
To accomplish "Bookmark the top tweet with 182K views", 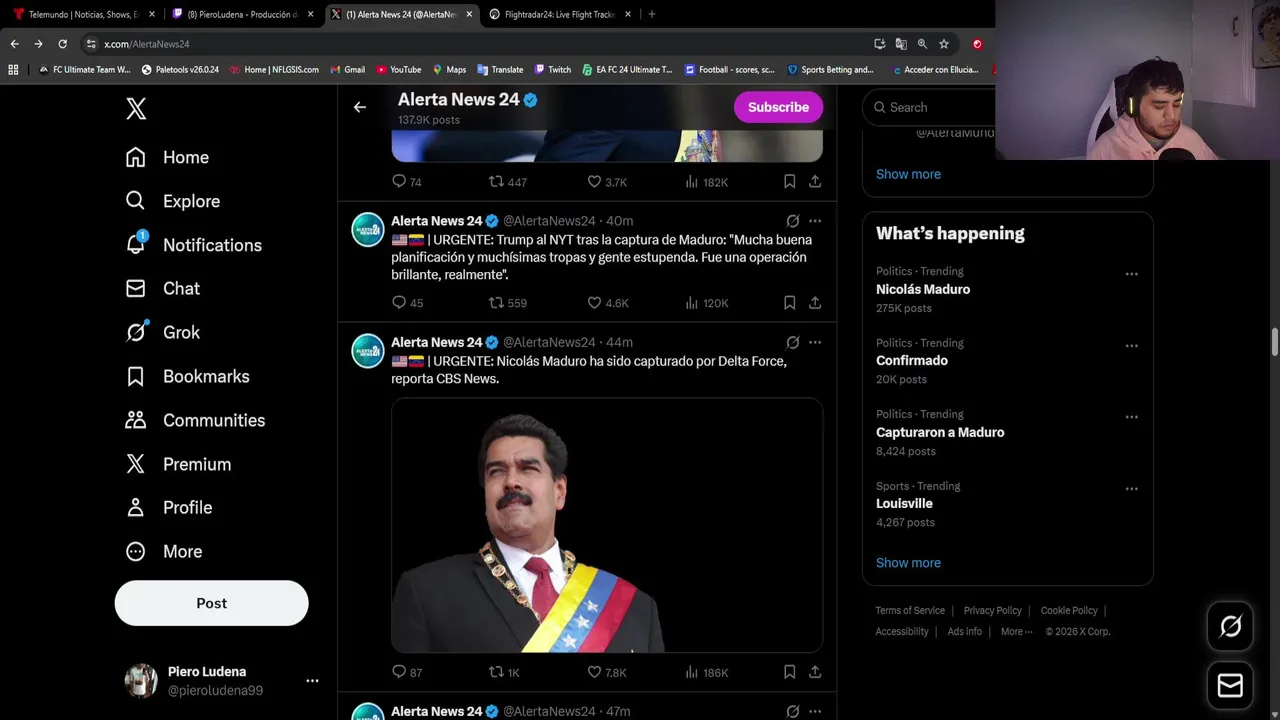I will tap(789, 182).
